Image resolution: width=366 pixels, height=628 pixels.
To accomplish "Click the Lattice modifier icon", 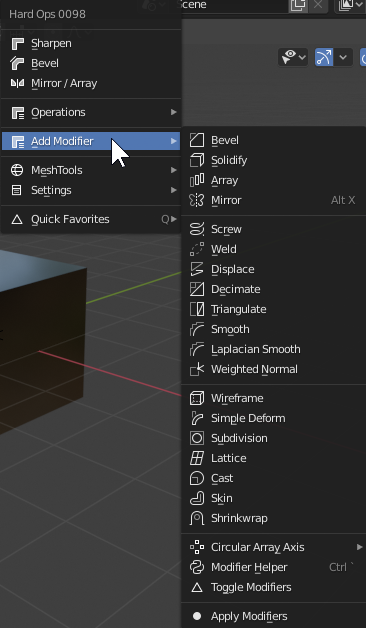I will (197, 458).
